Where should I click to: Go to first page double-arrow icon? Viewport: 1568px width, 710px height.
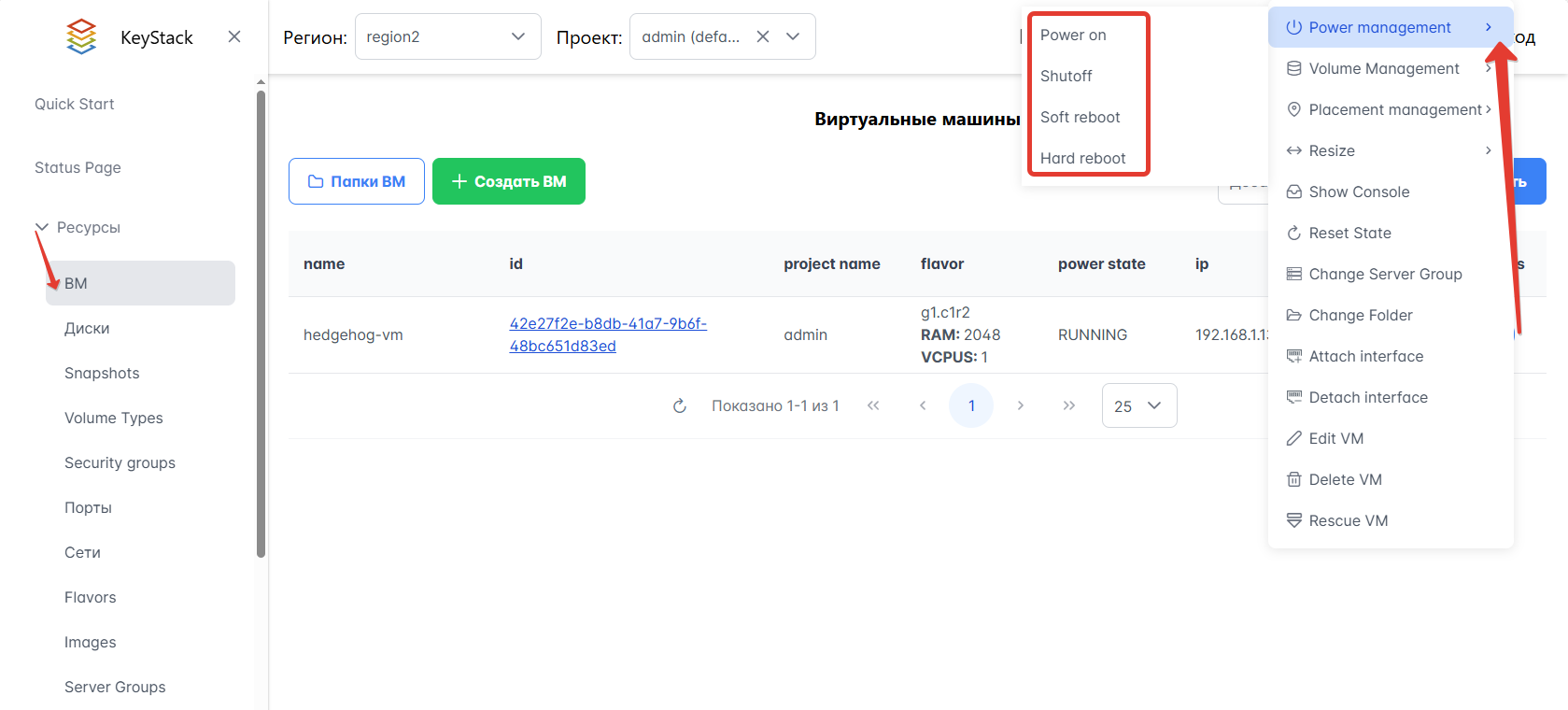coord(873,405)
